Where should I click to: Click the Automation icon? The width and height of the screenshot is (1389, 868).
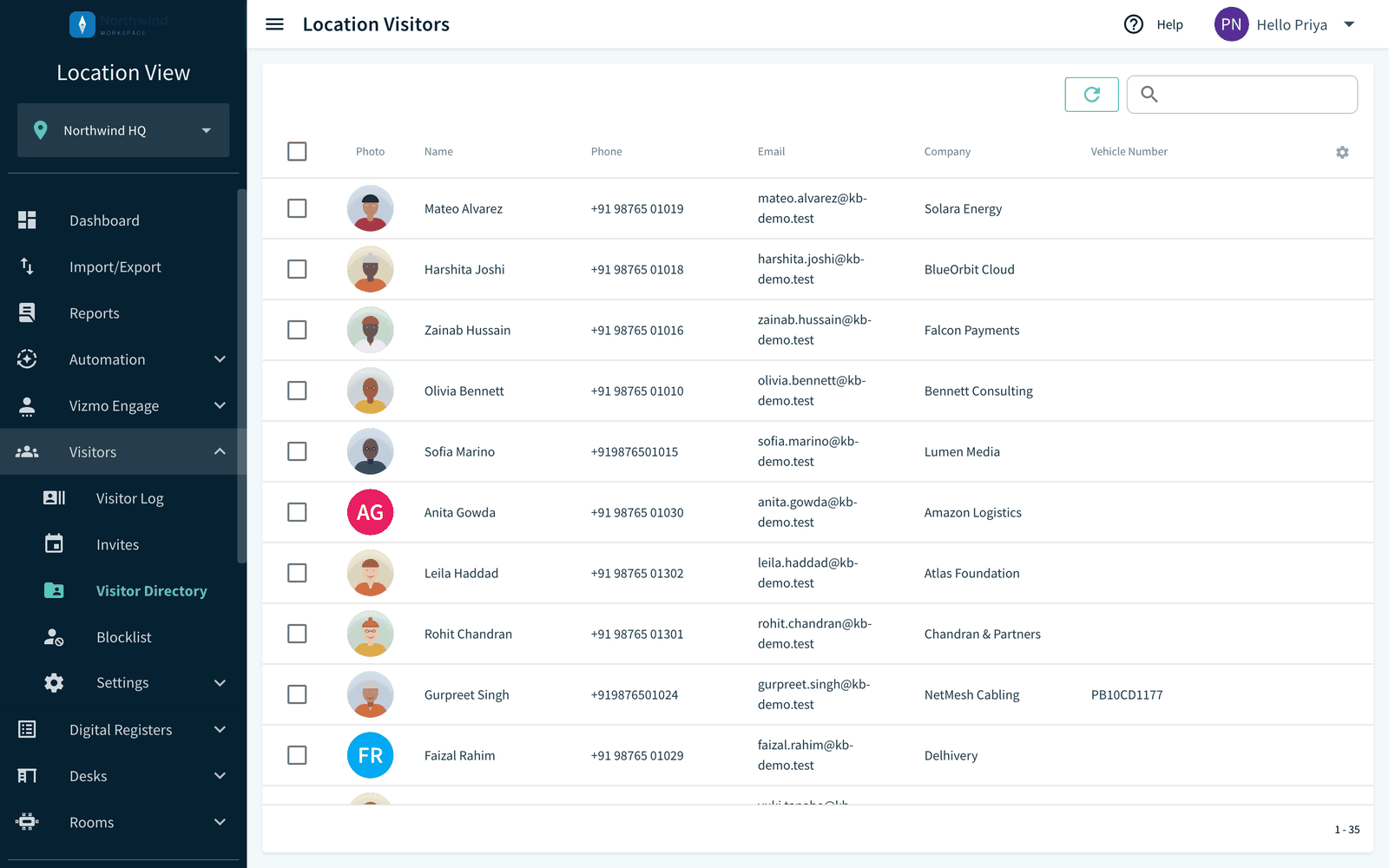pyautogui.click(x=27, y=359)
